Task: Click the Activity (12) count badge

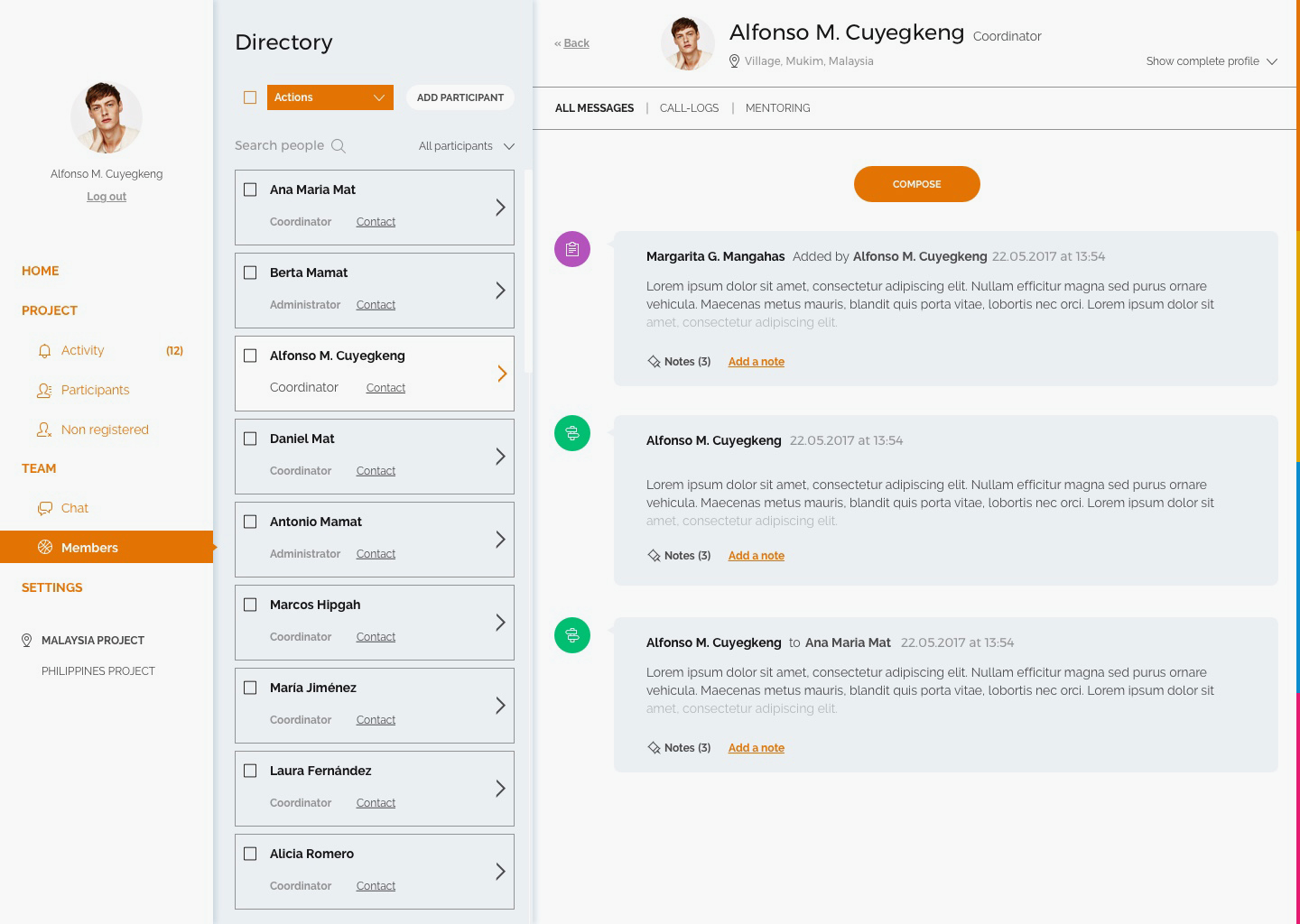Action: click(174, 351)
